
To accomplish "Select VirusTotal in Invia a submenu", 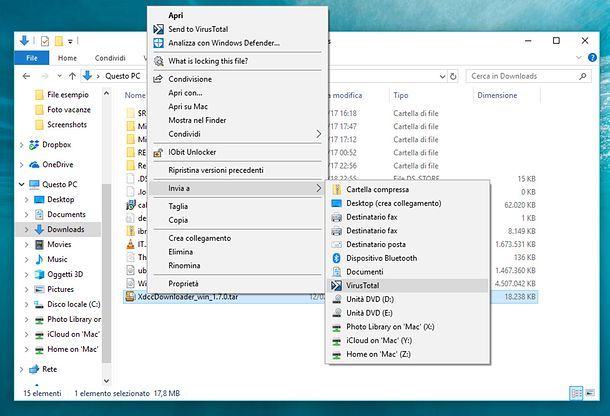I will point(408,286).
